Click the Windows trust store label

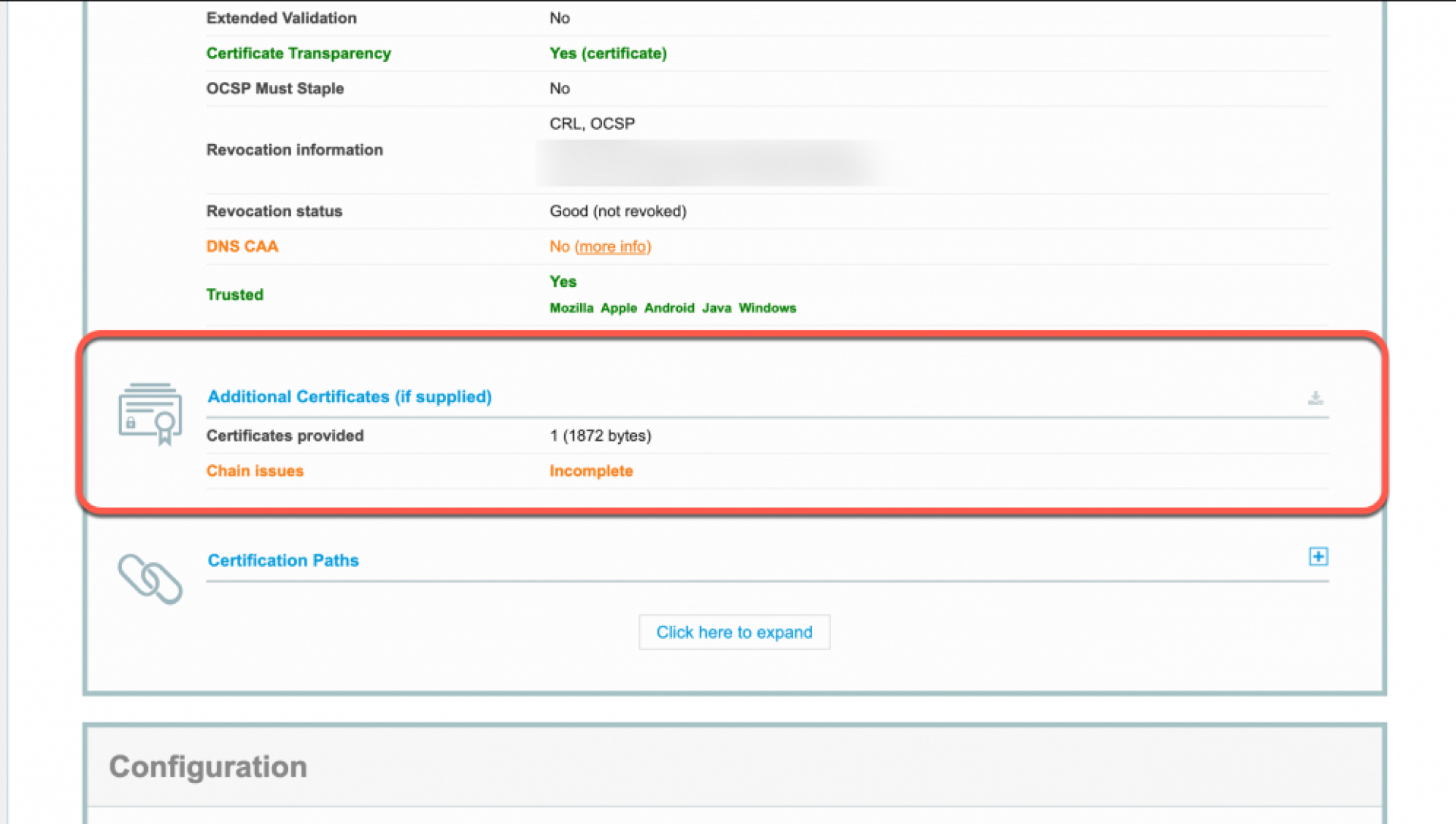(767, 308)
